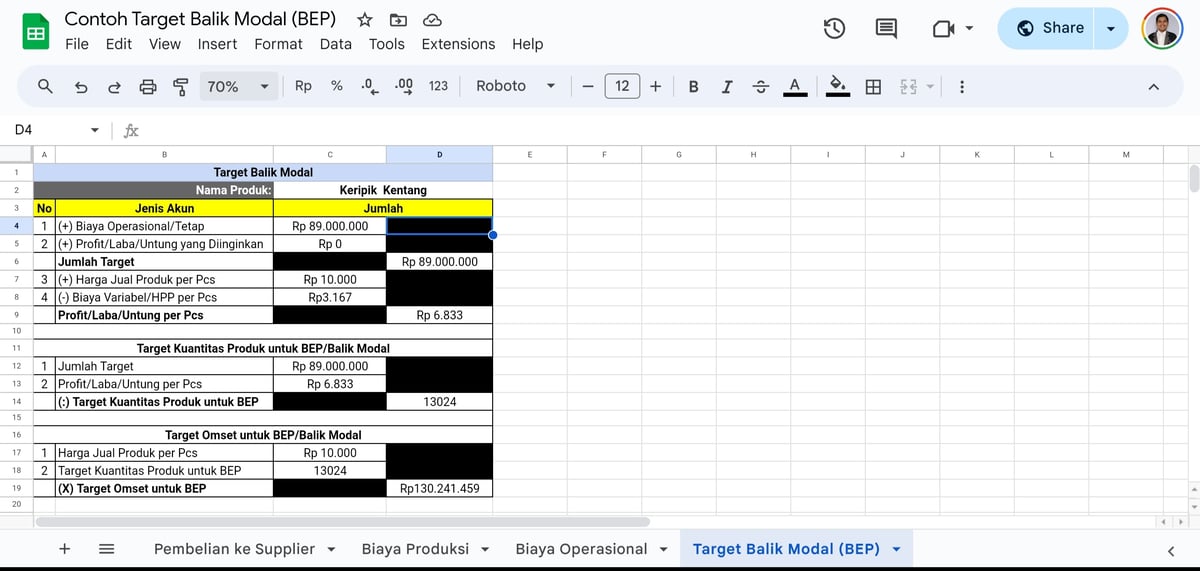Open the name box dropdown arrow
Viewport: 1200px width, 571px height.
point(95,130)
